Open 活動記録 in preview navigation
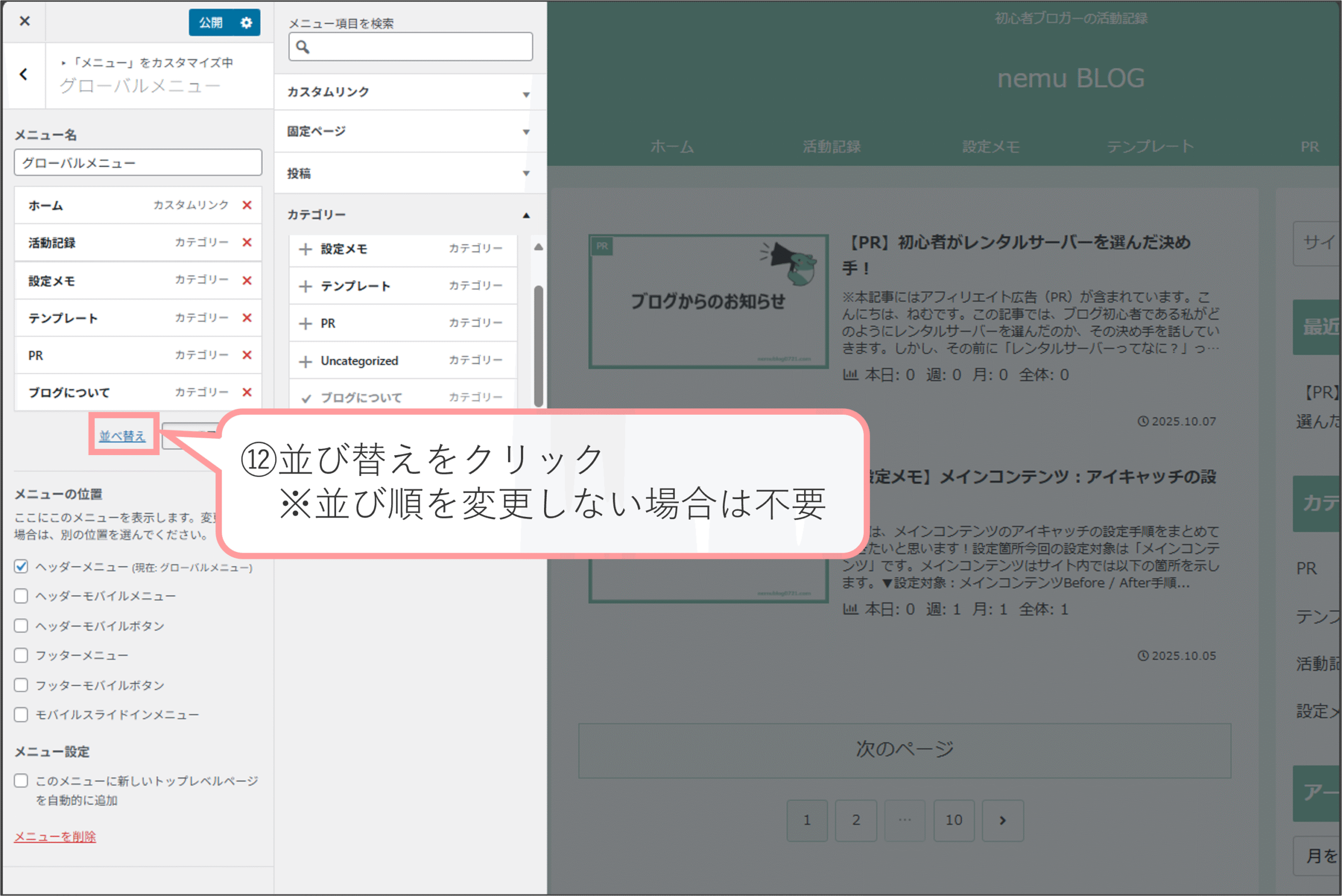This screenshot has height=896, width=1342. (831, 147)
